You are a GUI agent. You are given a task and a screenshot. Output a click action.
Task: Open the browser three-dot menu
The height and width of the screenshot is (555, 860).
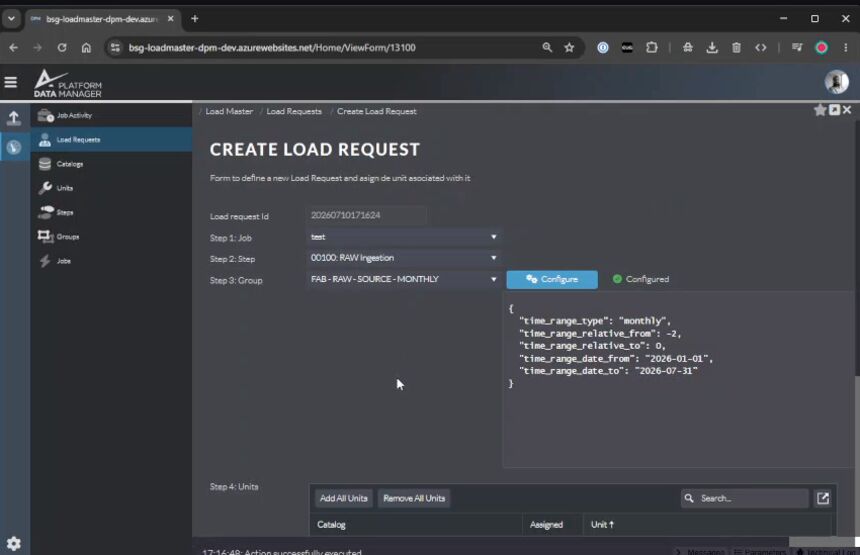846,48
